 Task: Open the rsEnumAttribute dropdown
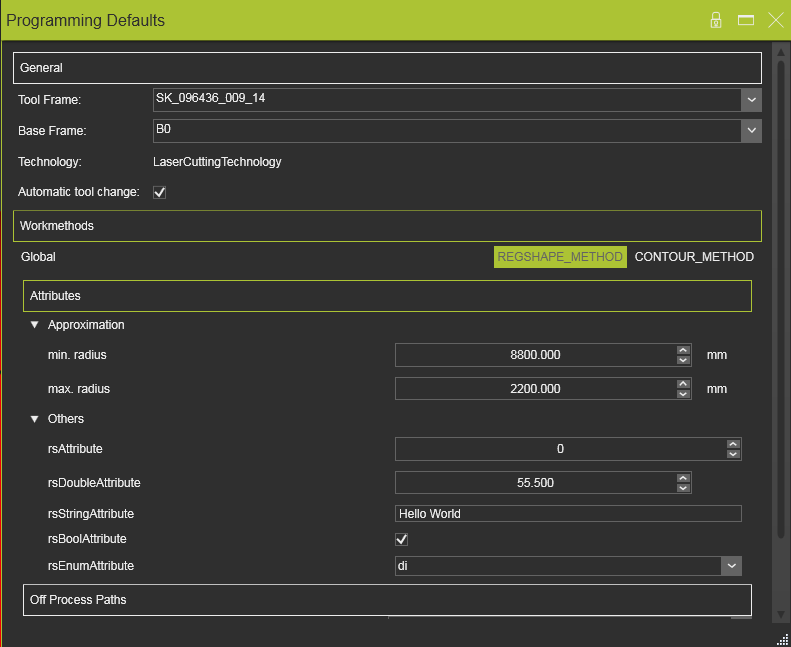pos(731,567)
